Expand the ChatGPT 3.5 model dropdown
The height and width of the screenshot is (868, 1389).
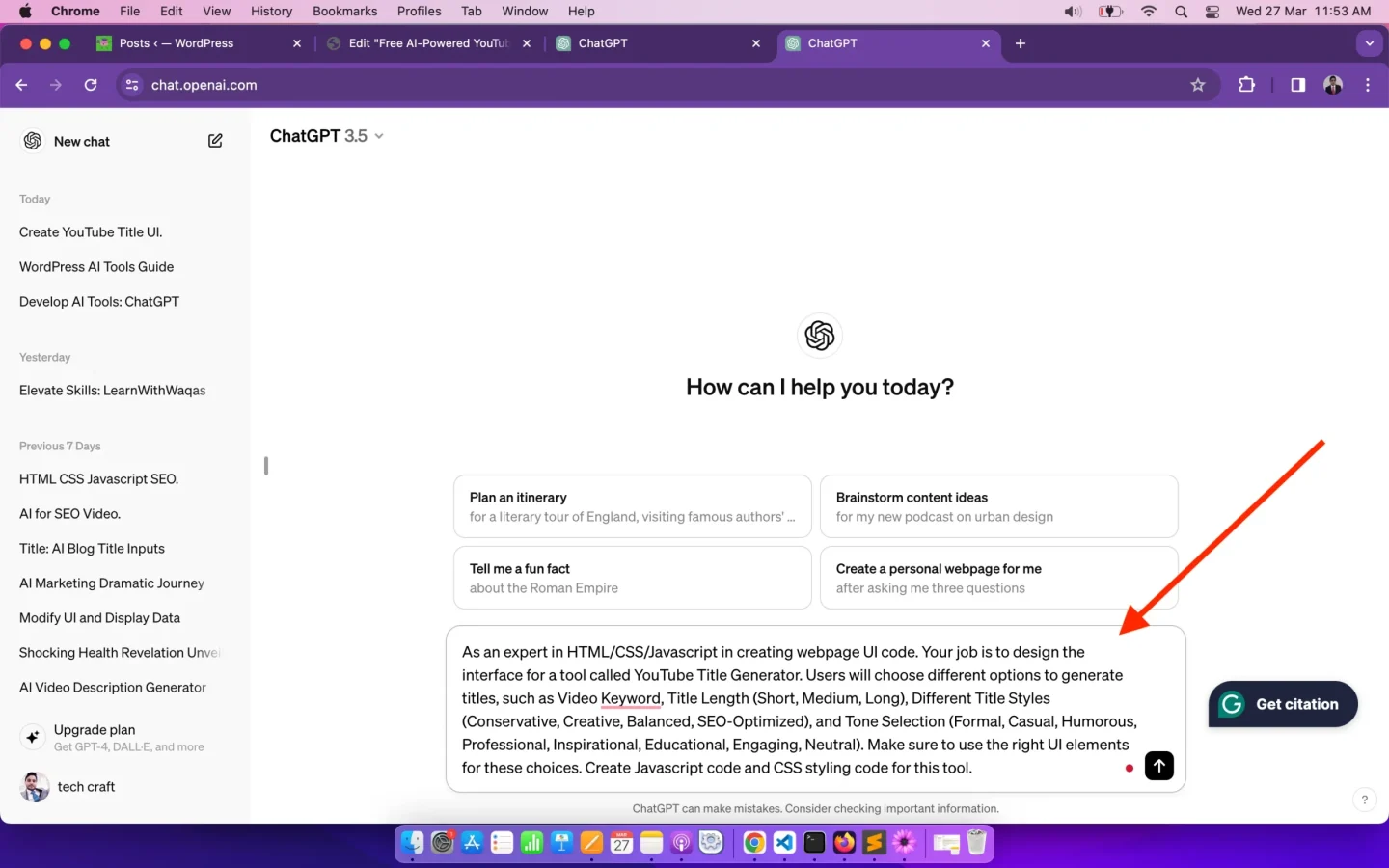click(326, 136)
